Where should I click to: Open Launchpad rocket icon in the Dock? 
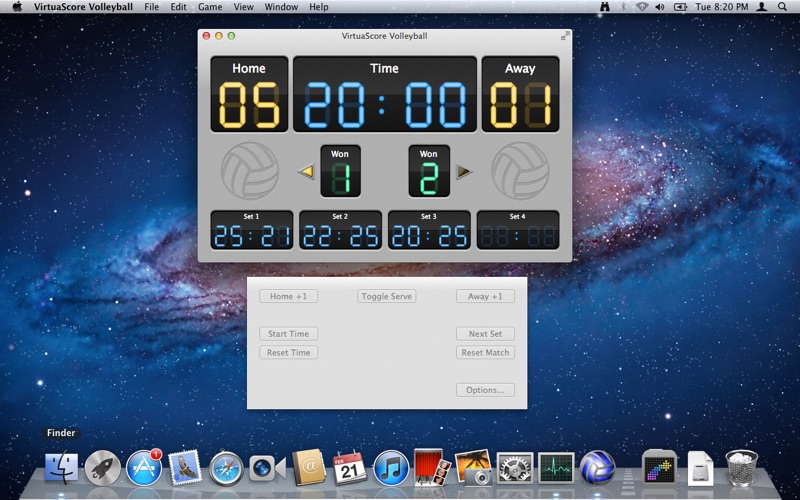(103, 467)
